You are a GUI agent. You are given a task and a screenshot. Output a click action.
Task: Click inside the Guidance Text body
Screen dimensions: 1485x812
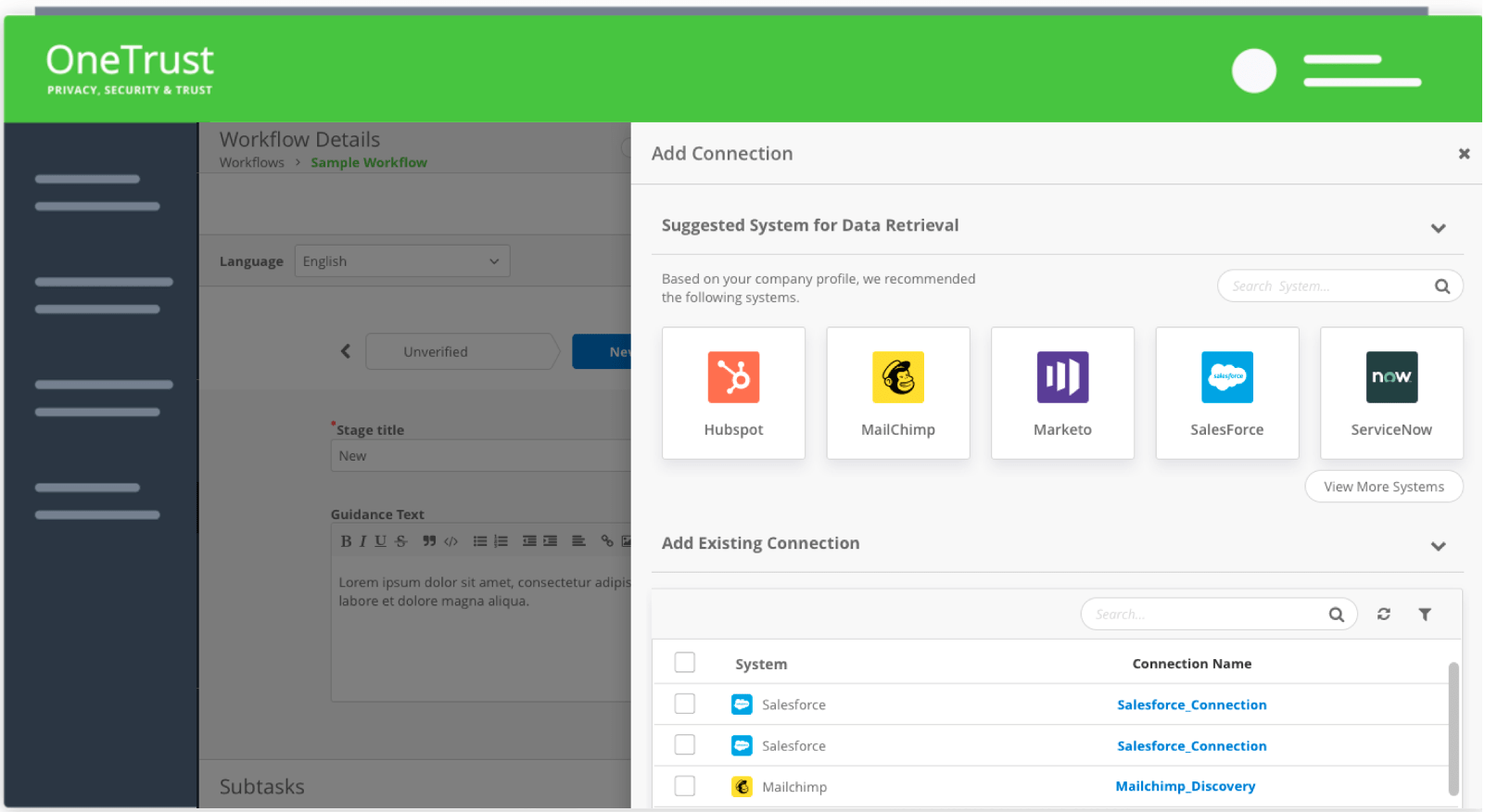coord(481,630)
